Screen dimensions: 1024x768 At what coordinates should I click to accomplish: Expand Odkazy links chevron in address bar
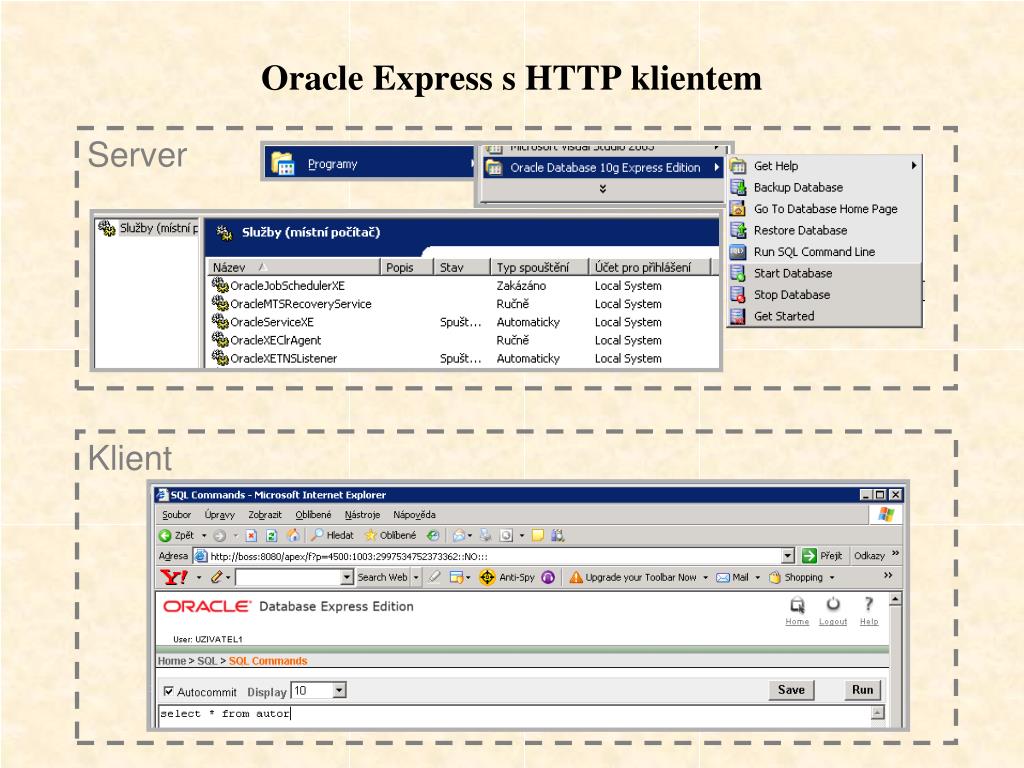click(x=895, y=554)
